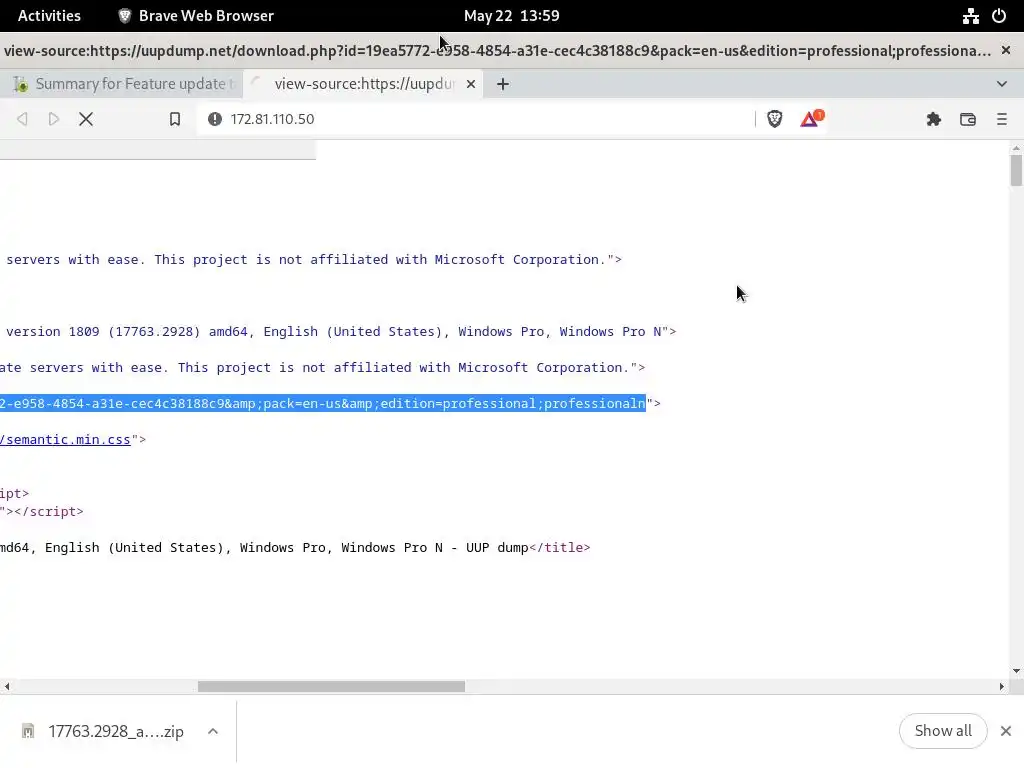1024x768 pixels.
Task: Open the Activities overview
Action: 49,16
